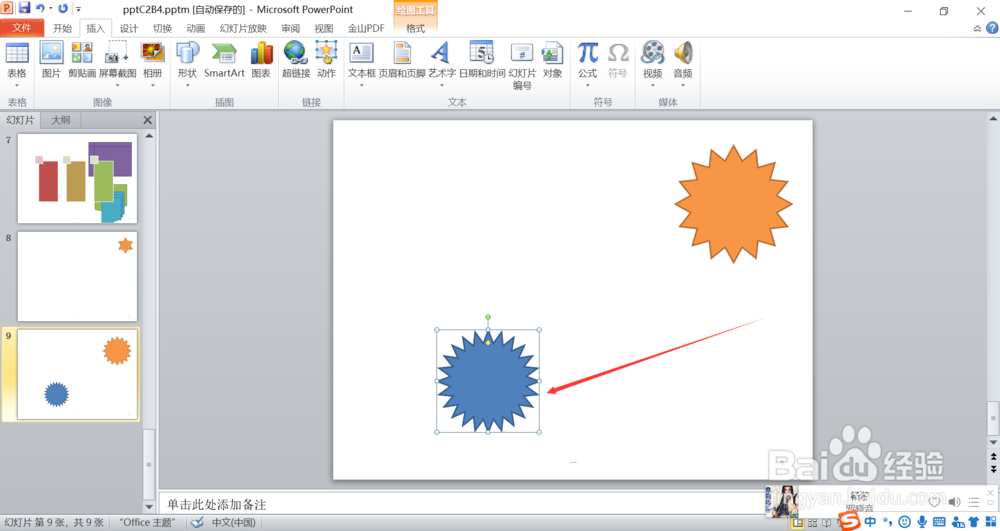Insert 日期和时间 (Date and Time)
The width and height of the screenshot is (1000, 531).
[482, 59]
